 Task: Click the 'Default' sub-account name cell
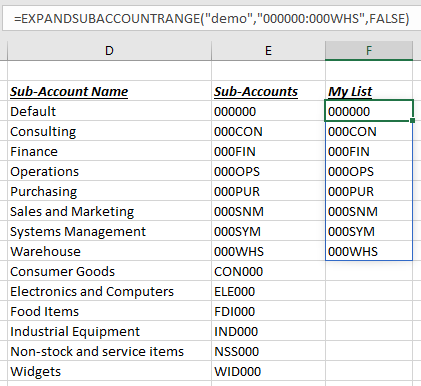[x=109, y=111]
